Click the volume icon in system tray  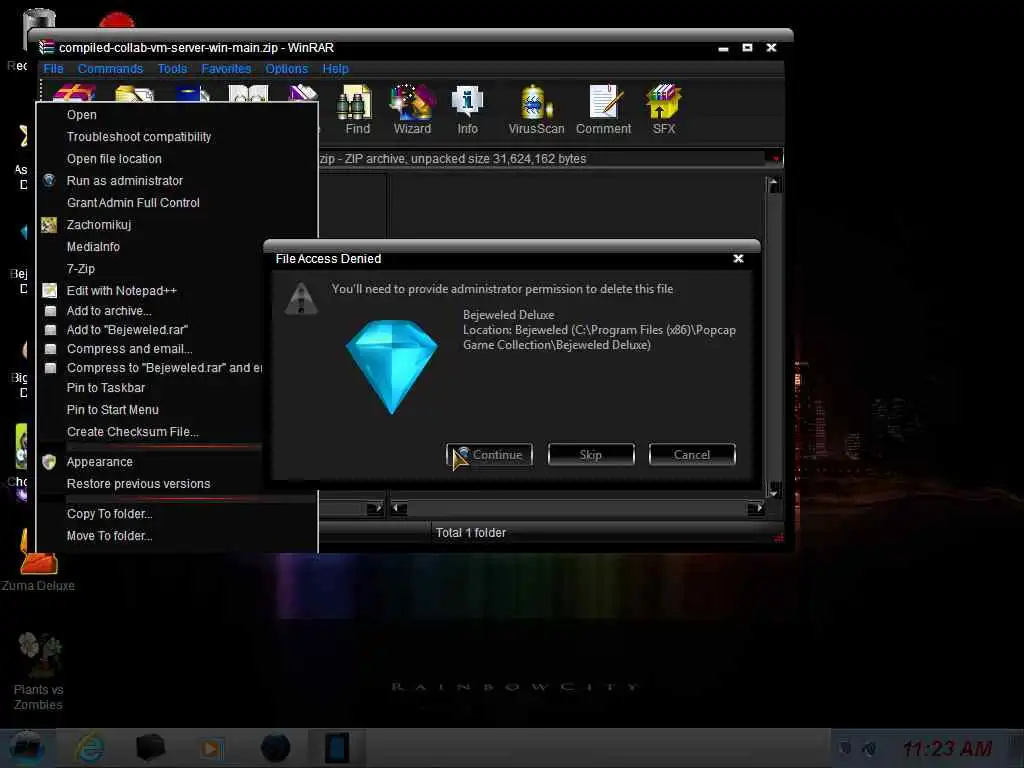pyautogui.click(x=869, y=748)
